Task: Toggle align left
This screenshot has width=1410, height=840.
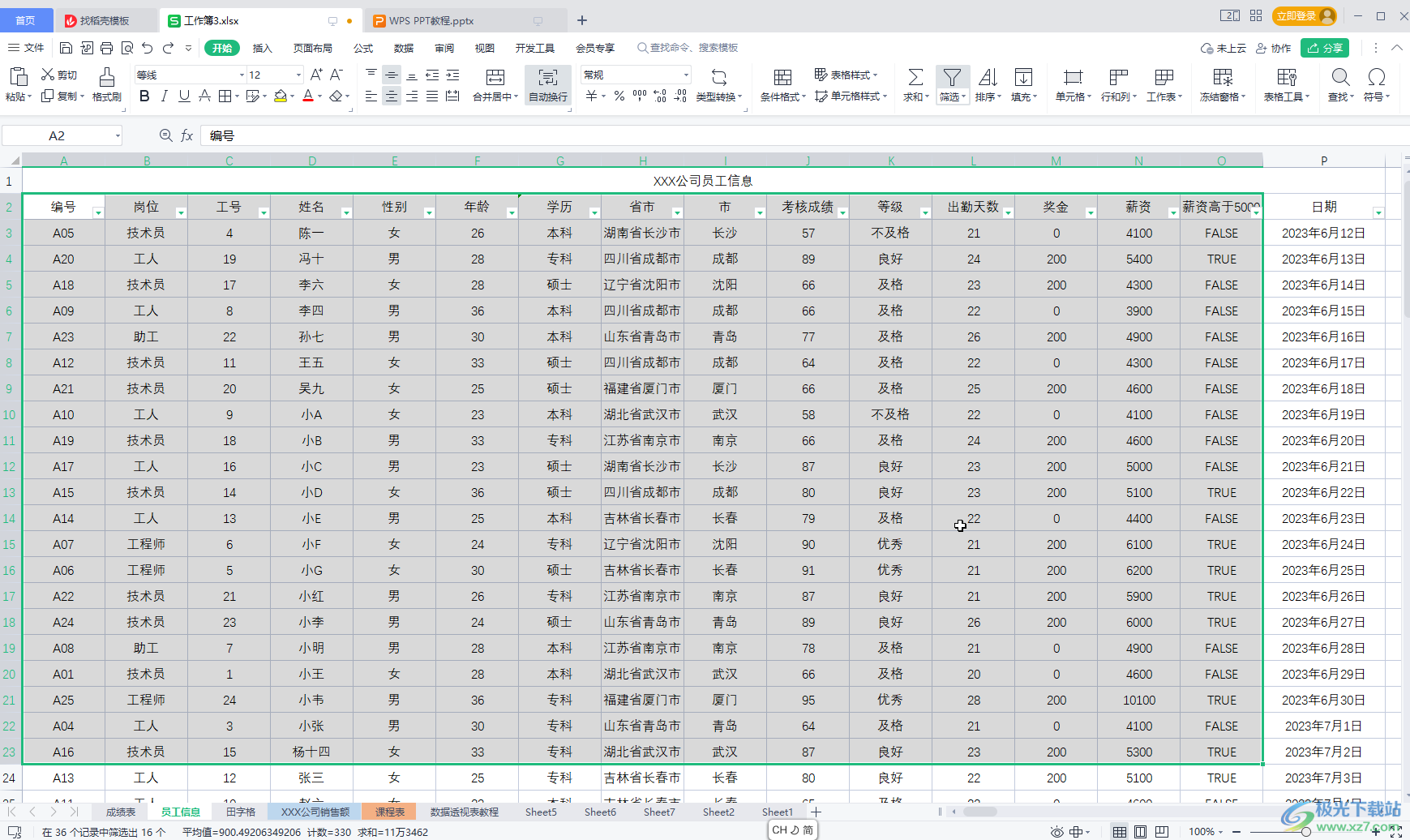Action: (x=371, y=96)
